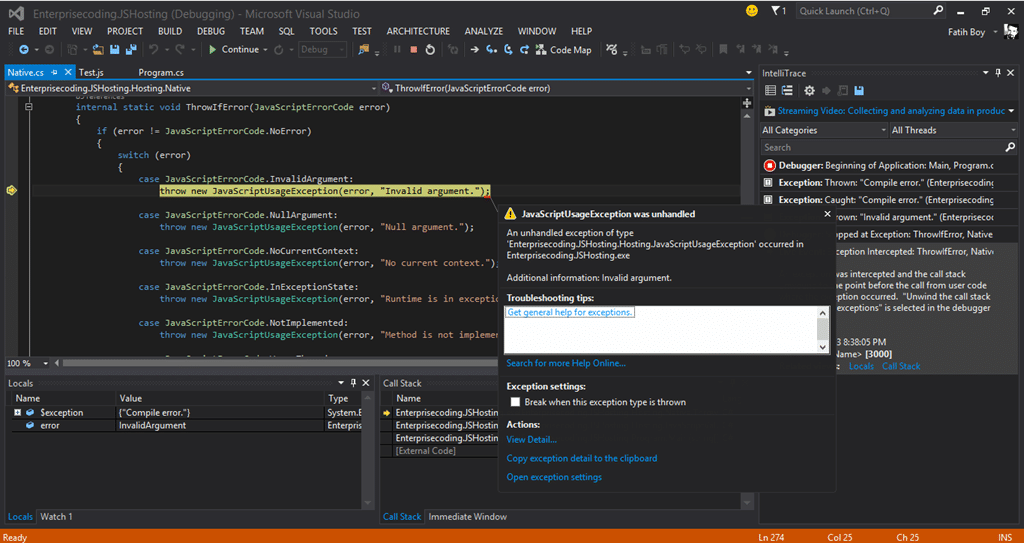Open the All Categories dropdown
The image size is (1024, 543).
point(824,130)
